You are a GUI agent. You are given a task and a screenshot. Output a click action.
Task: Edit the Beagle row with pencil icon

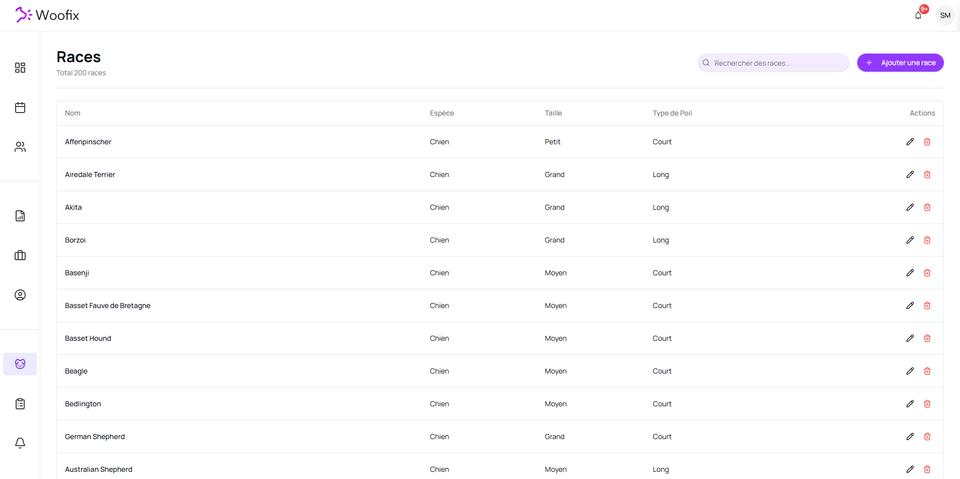click(910, 371)
